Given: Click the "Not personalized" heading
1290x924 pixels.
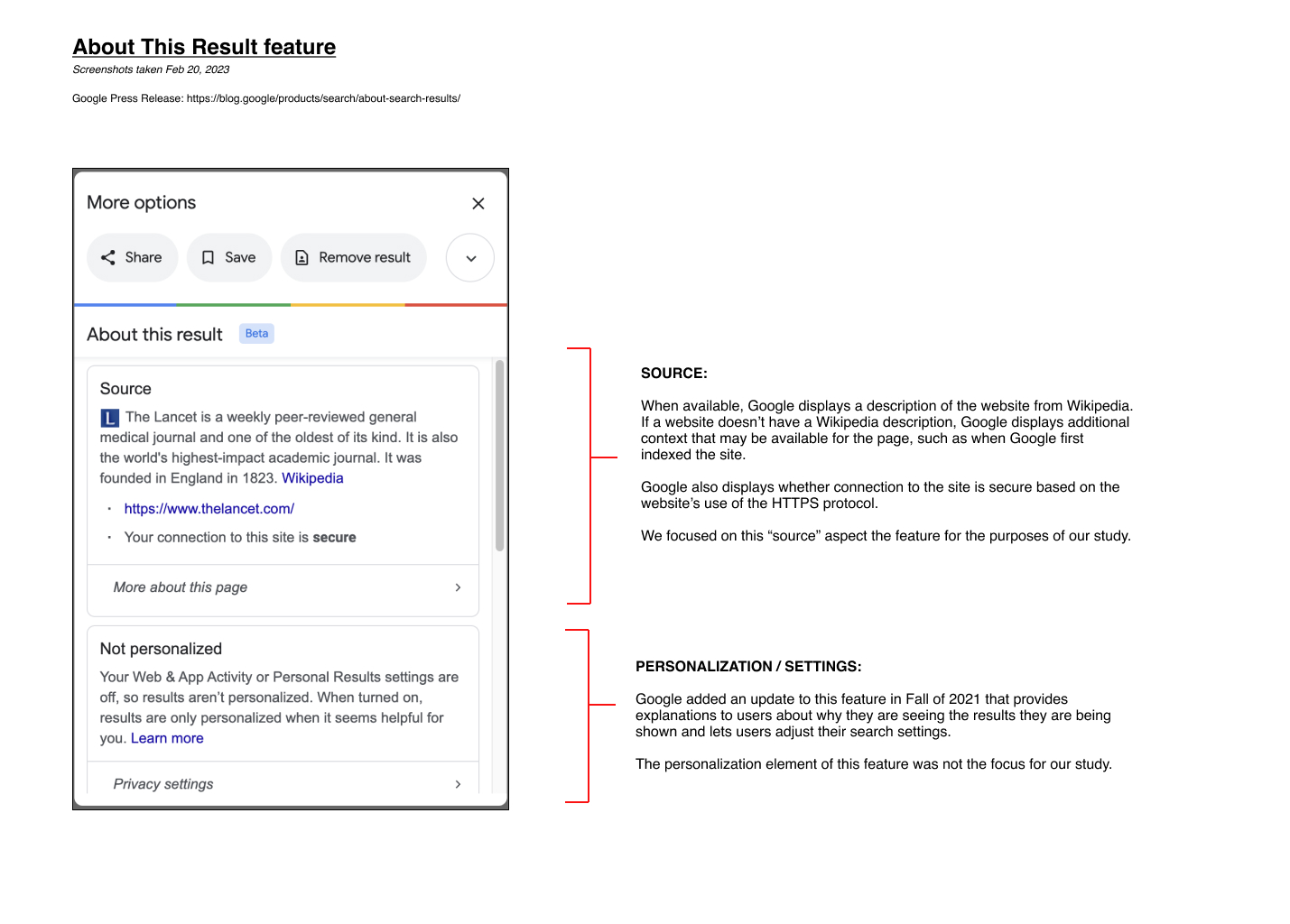Looking at the screenshot, I should 161,649.
